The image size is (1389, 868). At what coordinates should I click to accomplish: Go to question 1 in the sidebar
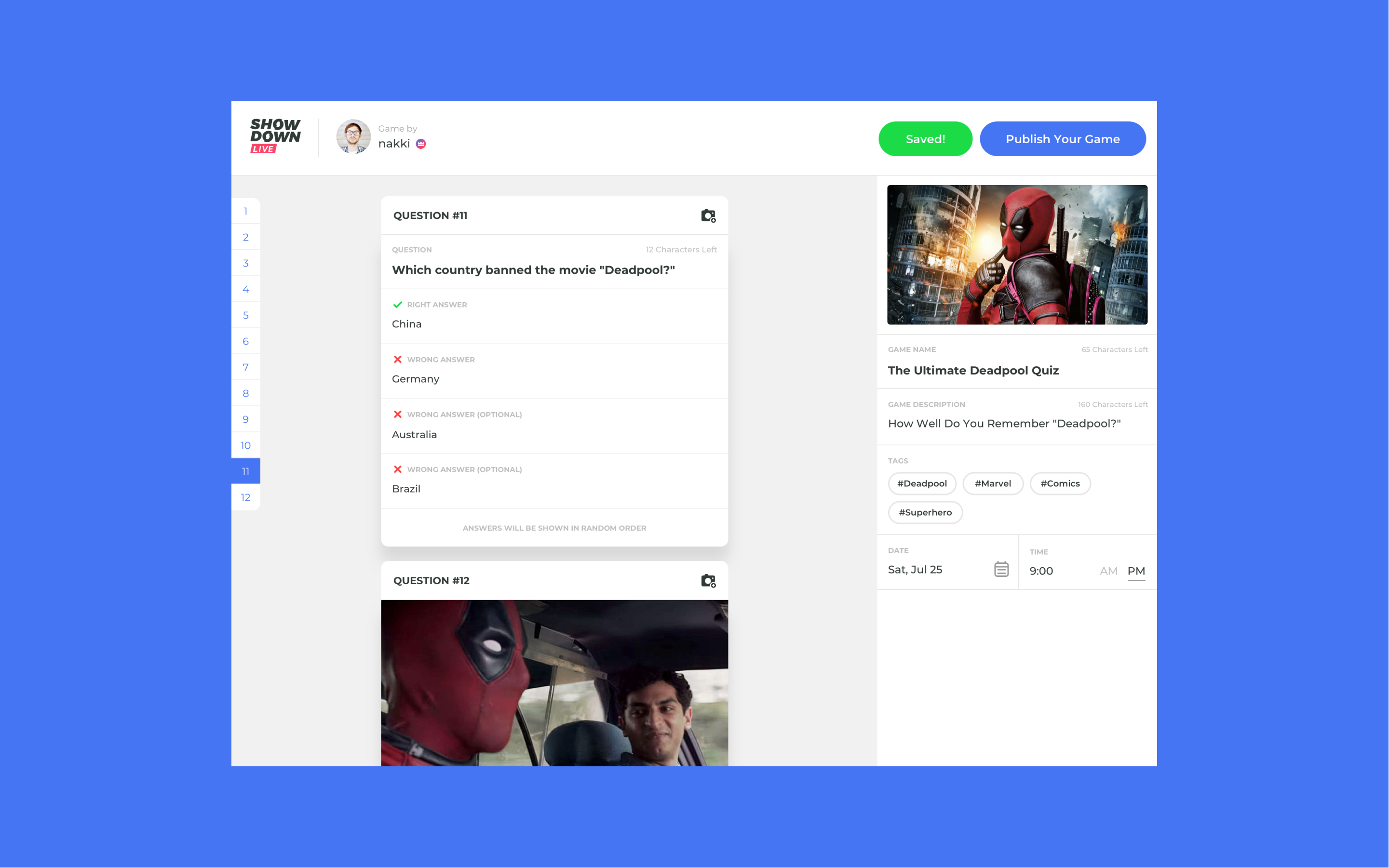246,211
